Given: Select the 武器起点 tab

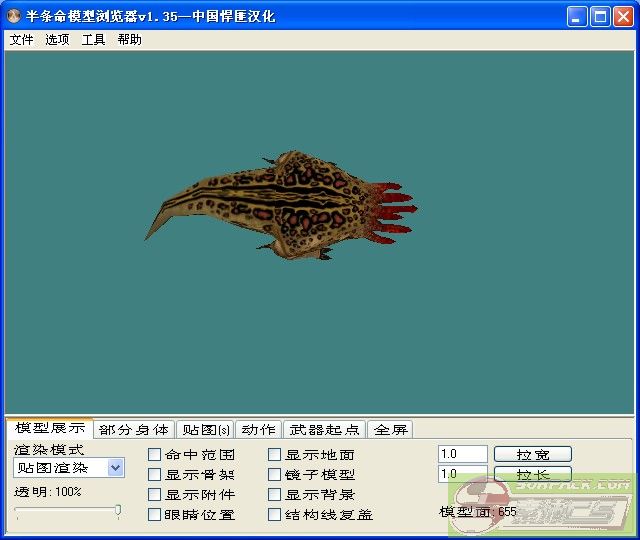Looking at the screenshot, I should (324, 430).
